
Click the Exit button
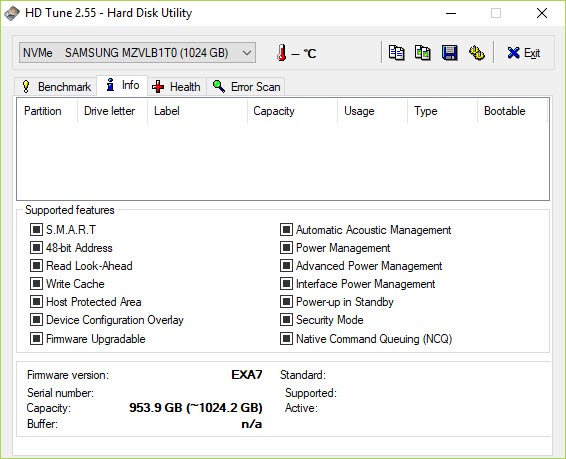click(523, 53)
